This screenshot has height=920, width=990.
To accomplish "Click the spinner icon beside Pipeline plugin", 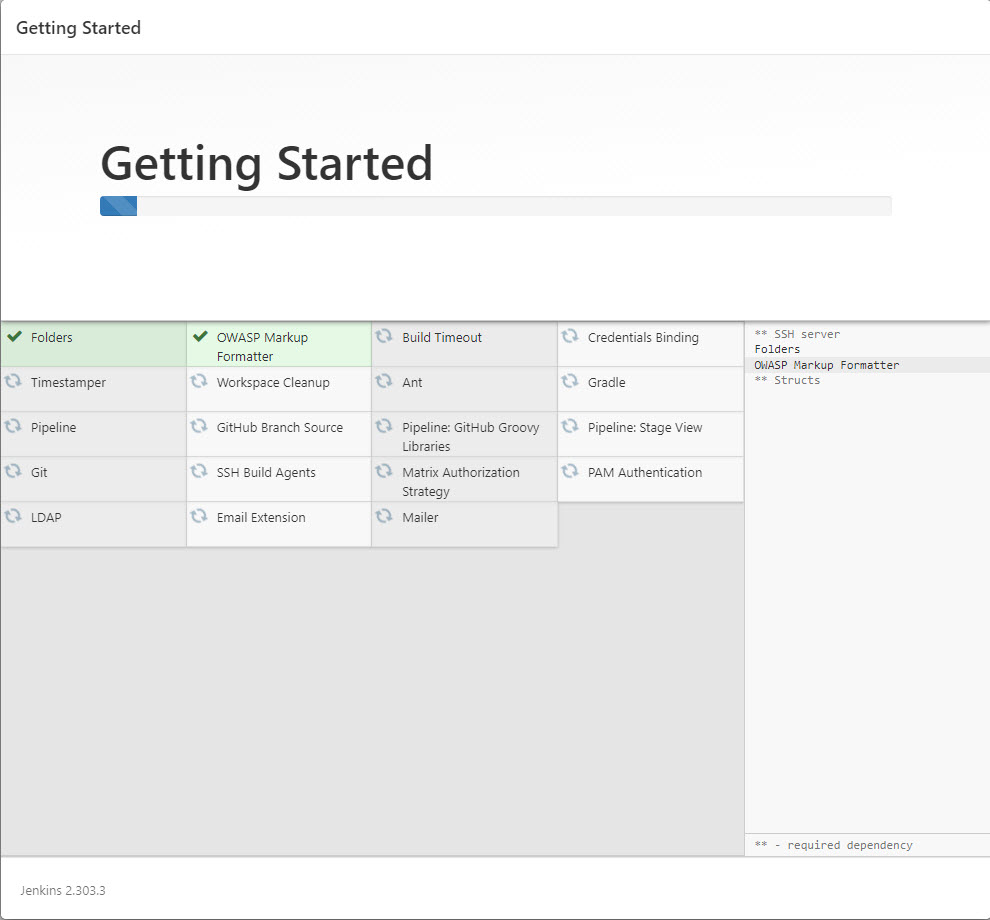I will [x=13, y=426].
